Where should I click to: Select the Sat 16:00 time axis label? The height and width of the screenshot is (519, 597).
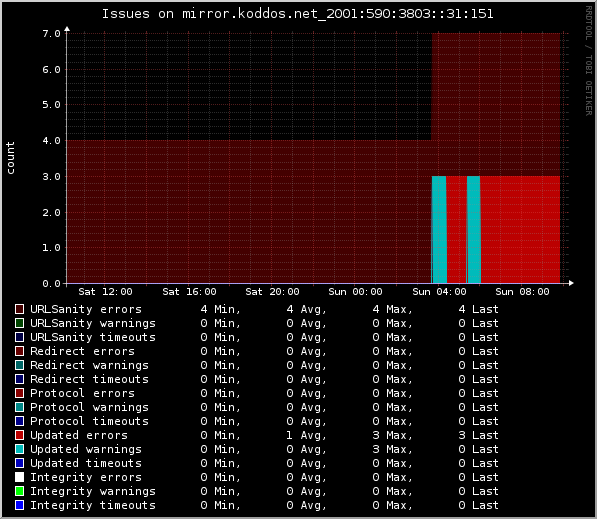(189, 292)
